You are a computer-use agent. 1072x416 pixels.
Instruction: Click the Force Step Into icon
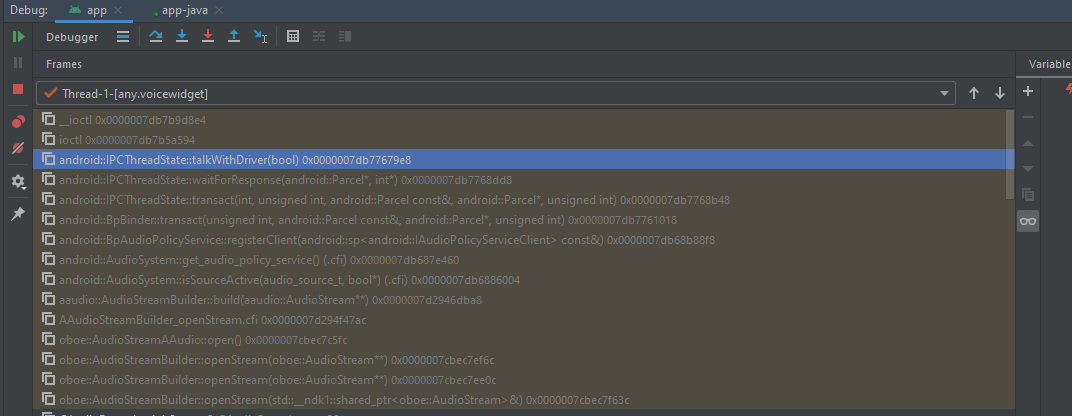(x=208, y=36)
